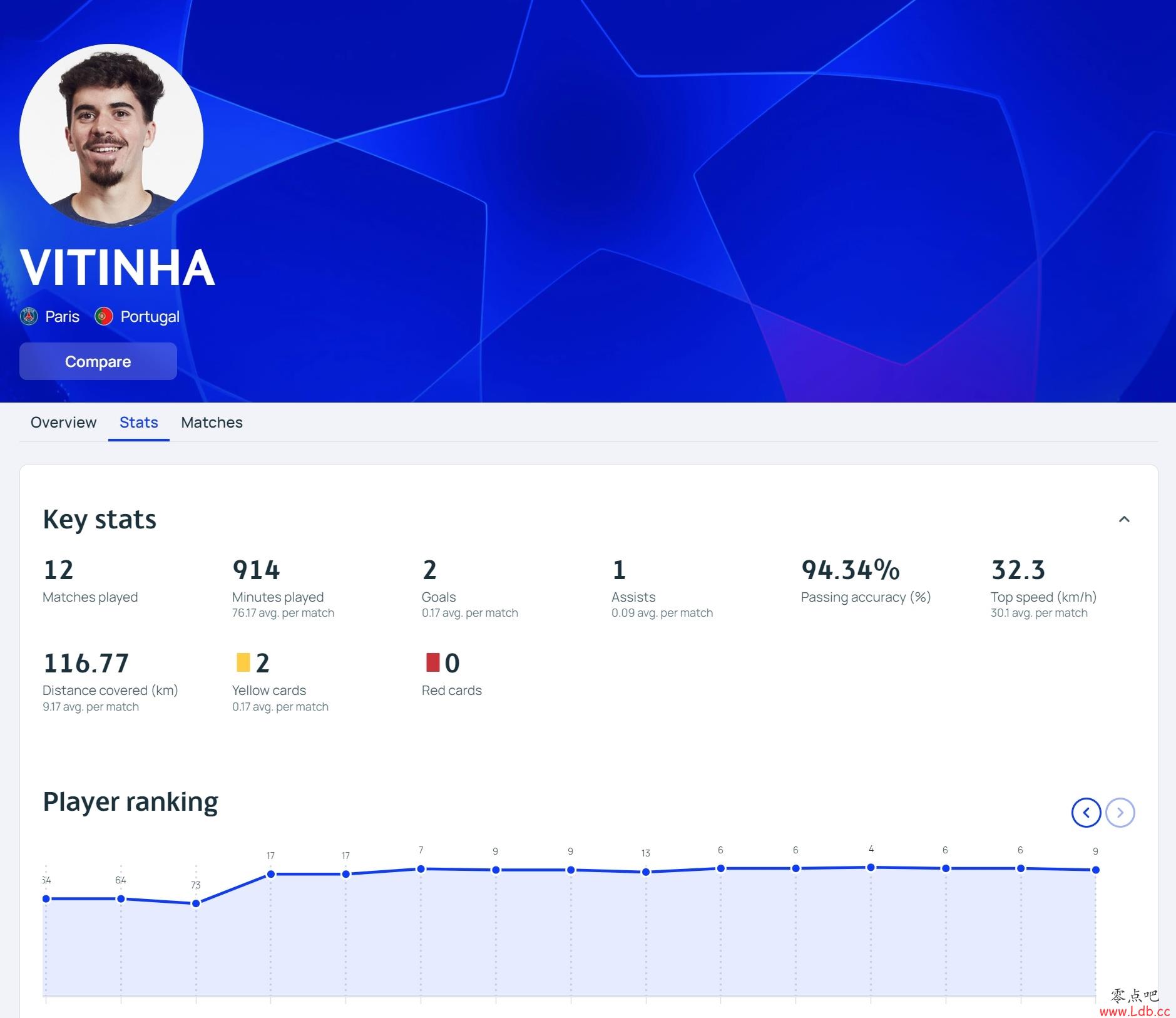The height and width of the screenshot is (1018, 1176).
Task: Click the 116.77 distance covered value
Action: 86,664
